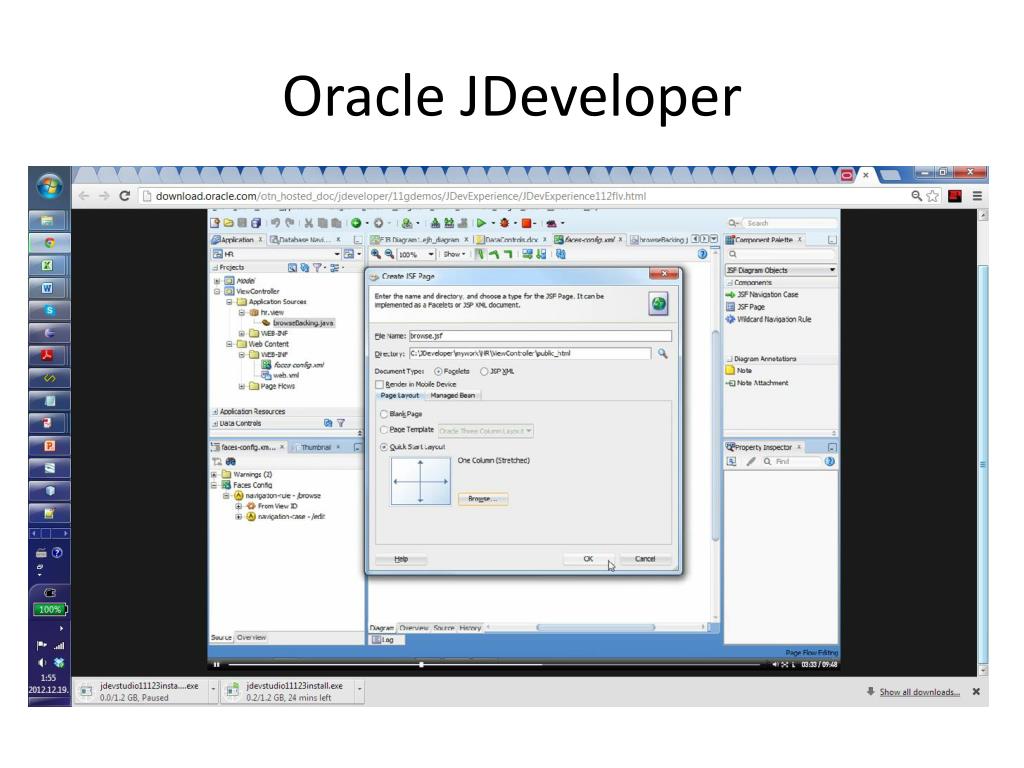Click the Chrome bookmark star icon
This screenshot has width=1024, height=768.
coord(933,196)
